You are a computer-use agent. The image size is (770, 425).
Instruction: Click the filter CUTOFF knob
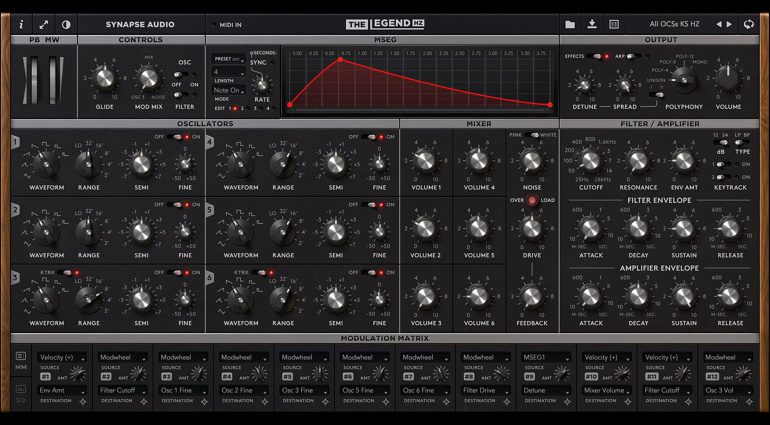point(590,161)
